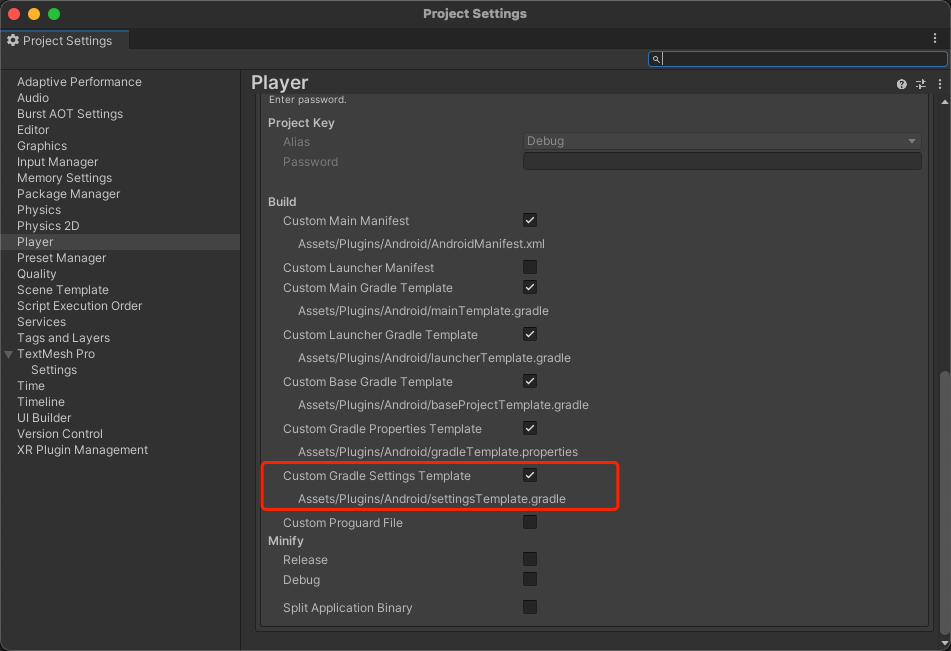Open Scene Template category

[x=62, y=290]
